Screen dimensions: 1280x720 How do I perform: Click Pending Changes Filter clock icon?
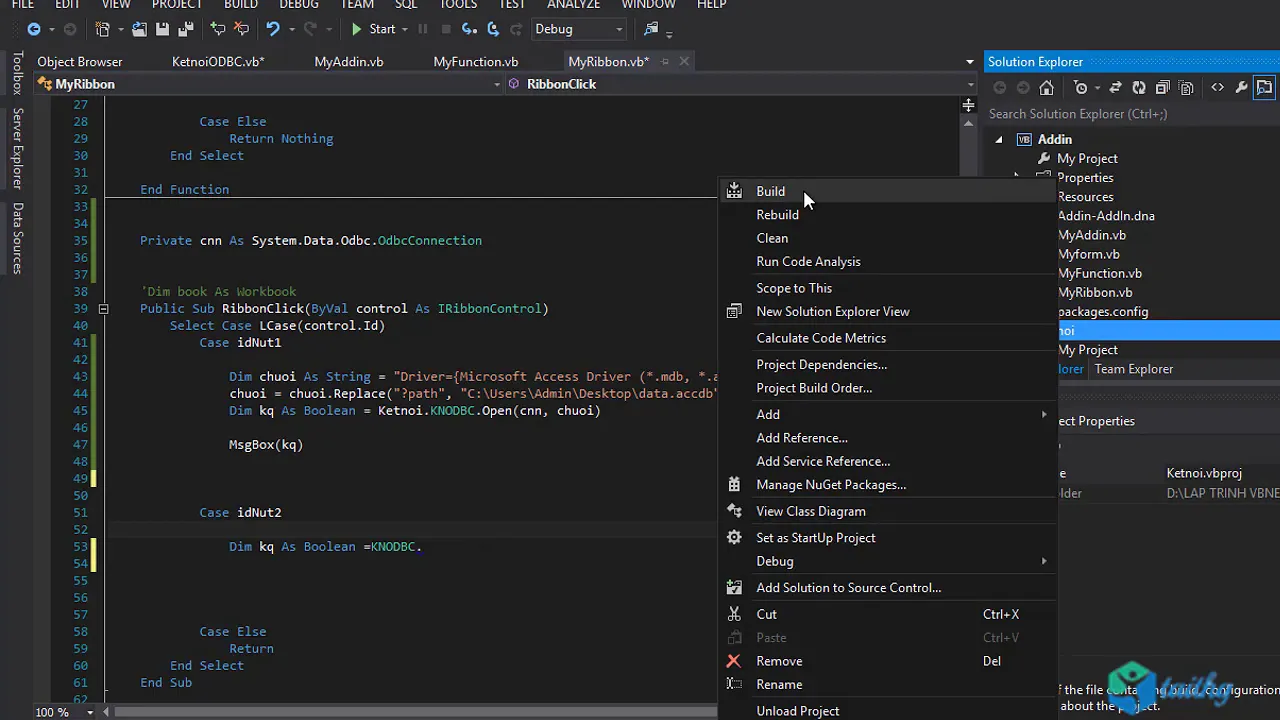[x=1080, y=88]
